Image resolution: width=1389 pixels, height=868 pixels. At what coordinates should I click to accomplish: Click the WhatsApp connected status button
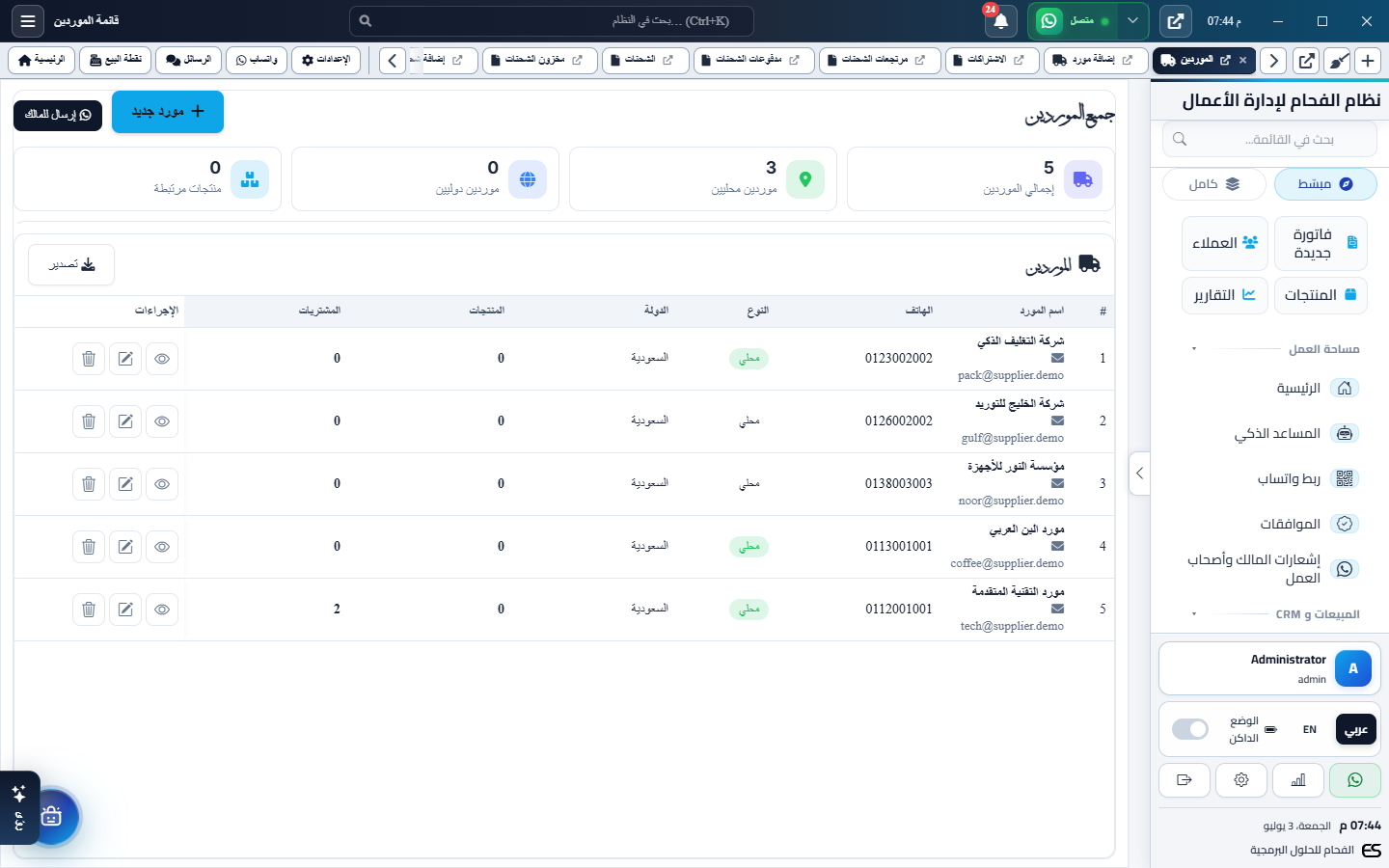1075,20
